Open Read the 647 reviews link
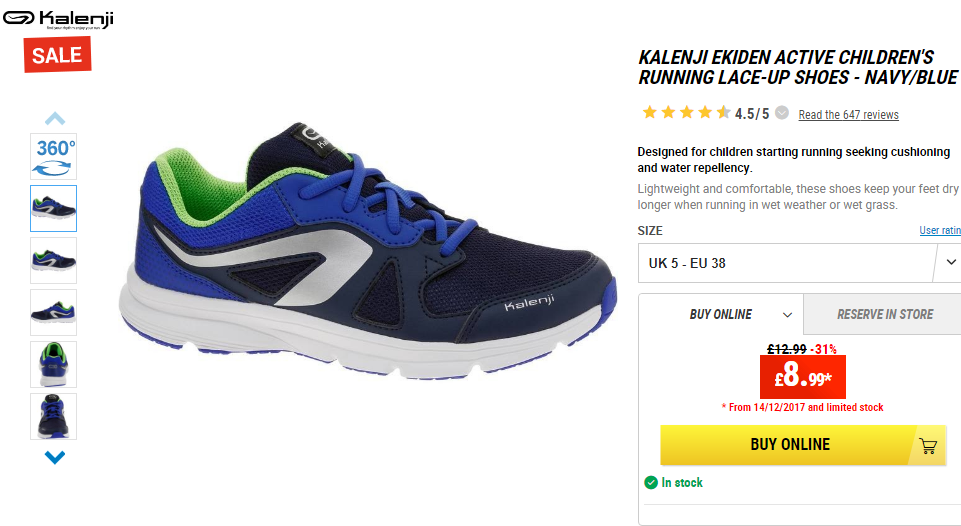 point(848,115)
